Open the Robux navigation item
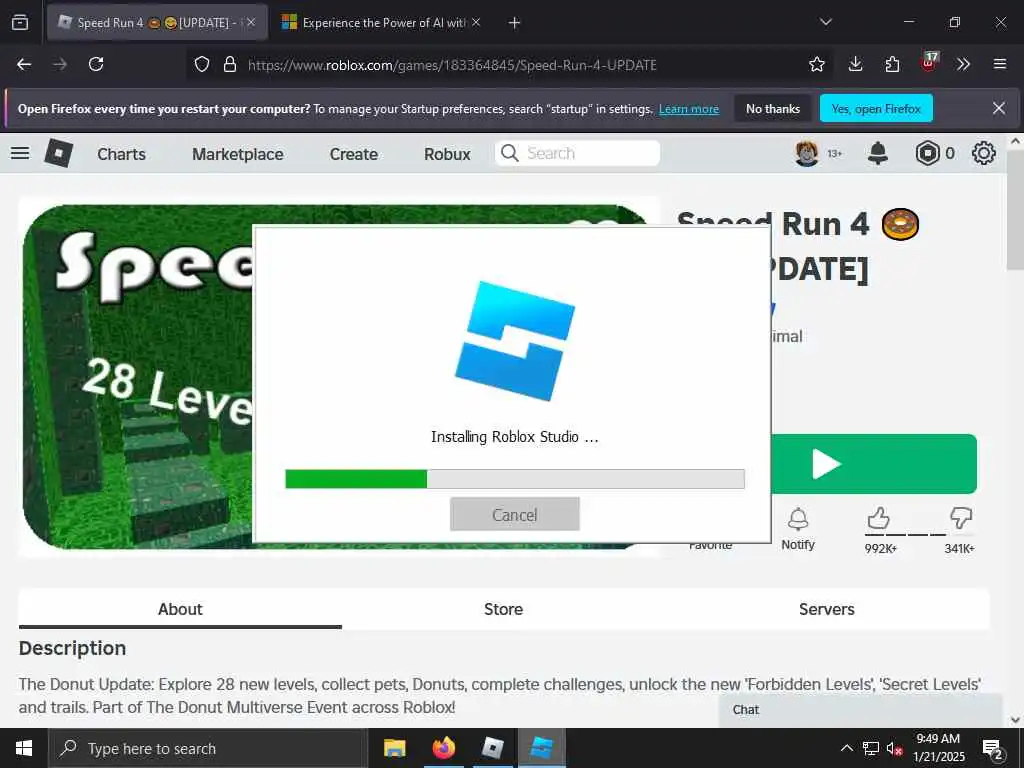 point(447,154)
